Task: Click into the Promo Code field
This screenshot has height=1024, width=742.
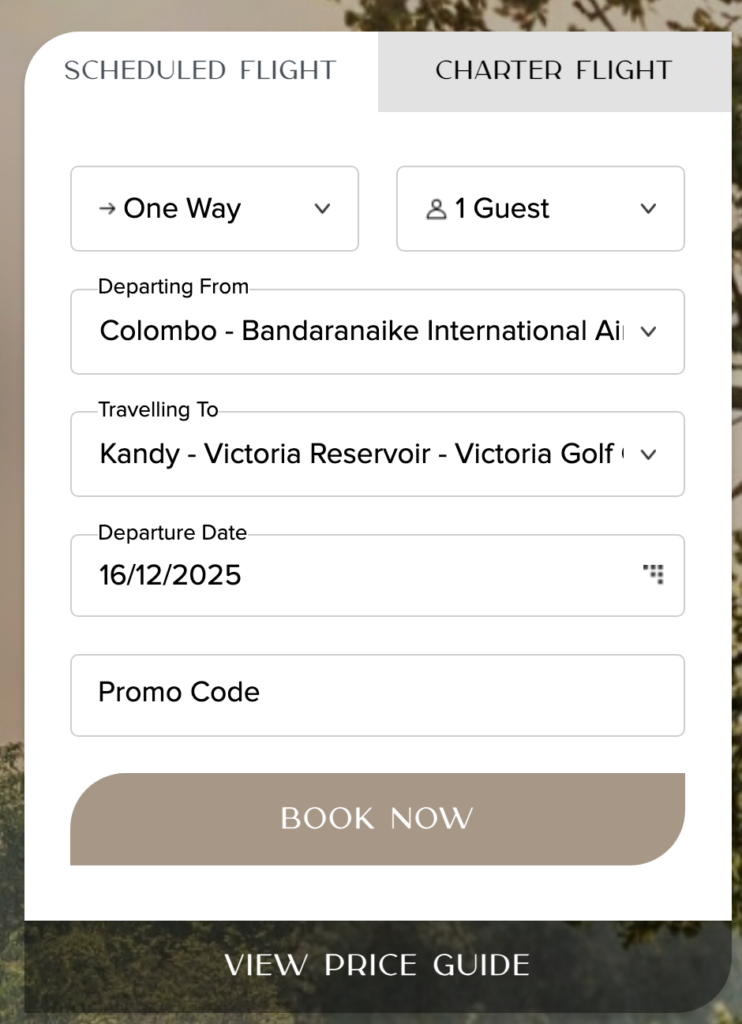Action: (x=377, y=695)
